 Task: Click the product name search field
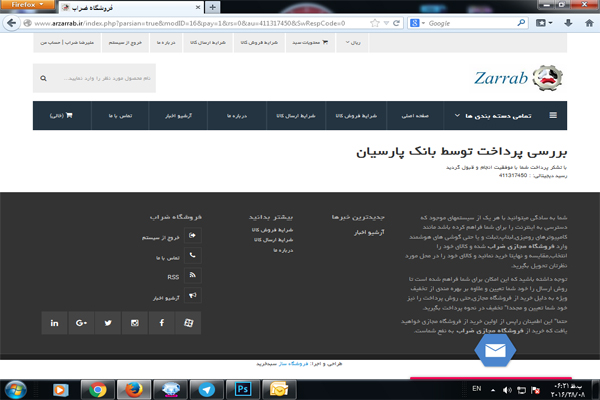point(107,78)
